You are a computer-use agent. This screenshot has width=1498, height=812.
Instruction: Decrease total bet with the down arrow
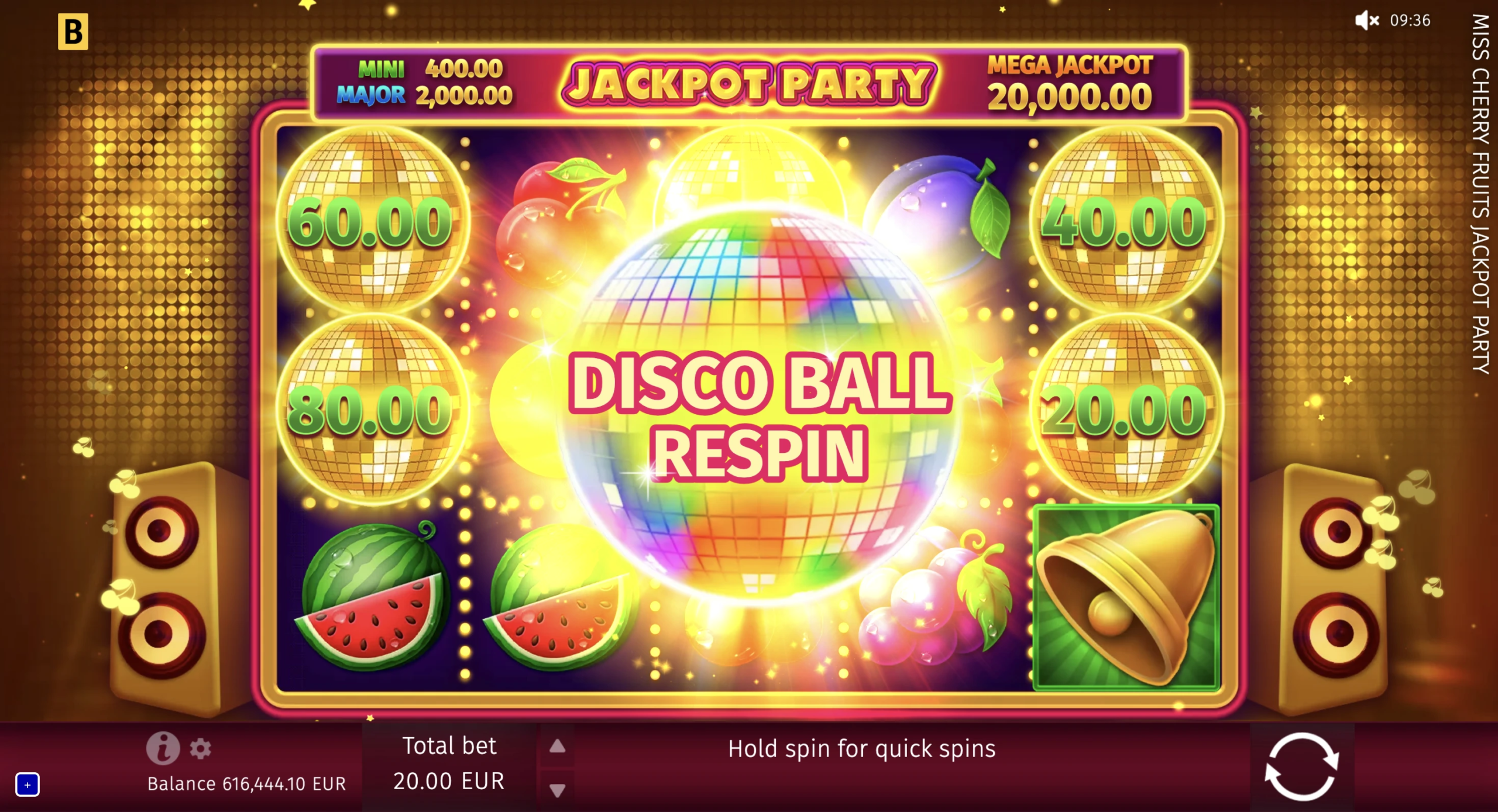coord(557,790)
